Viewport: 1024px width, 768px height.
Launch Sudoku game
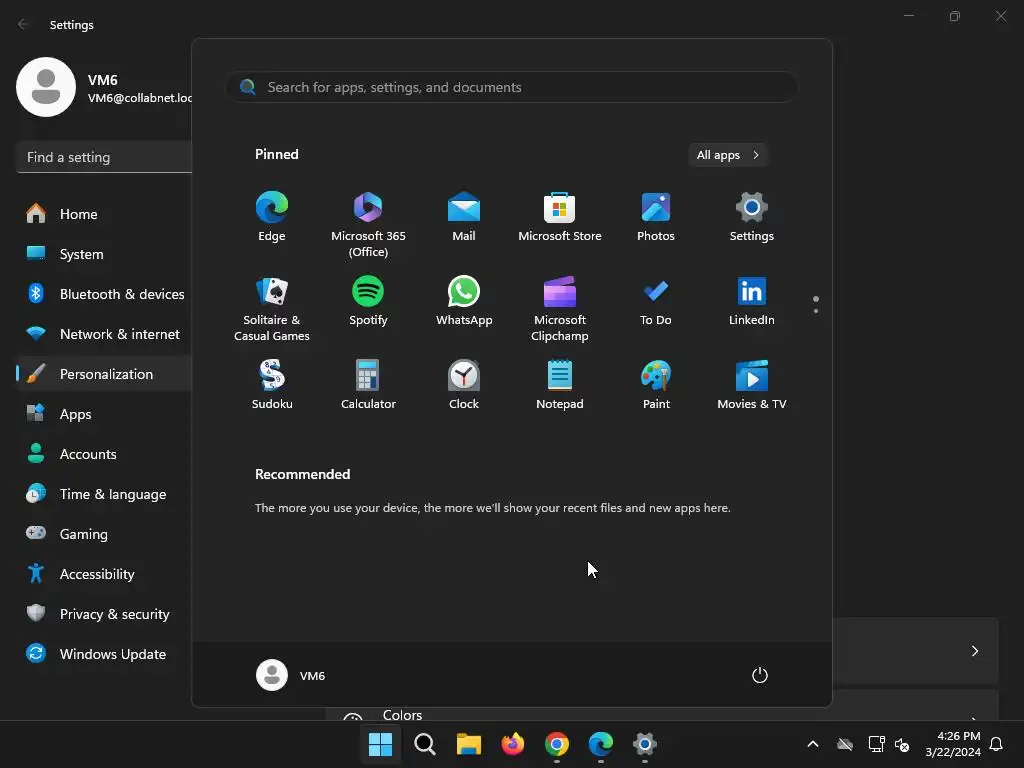pyautogui.click(x=272, y=385)
